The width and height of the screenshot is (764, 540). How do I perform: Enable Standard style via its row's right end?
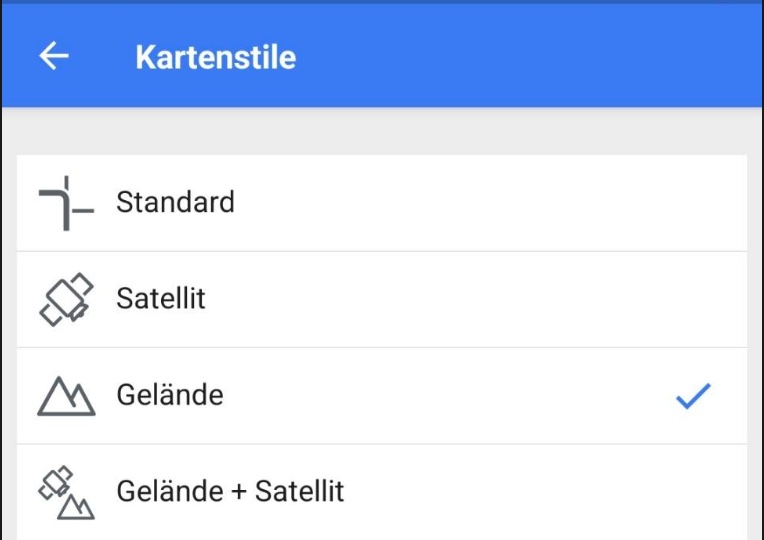click(693, 203)
